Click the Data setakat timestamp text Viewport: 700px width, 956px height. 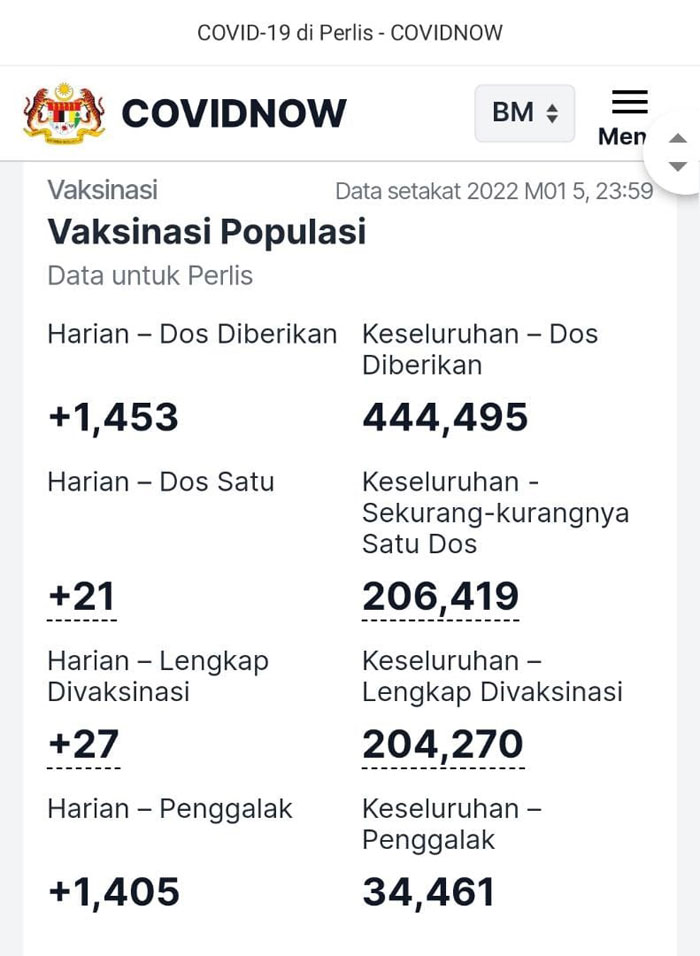(x=494, y=191)
